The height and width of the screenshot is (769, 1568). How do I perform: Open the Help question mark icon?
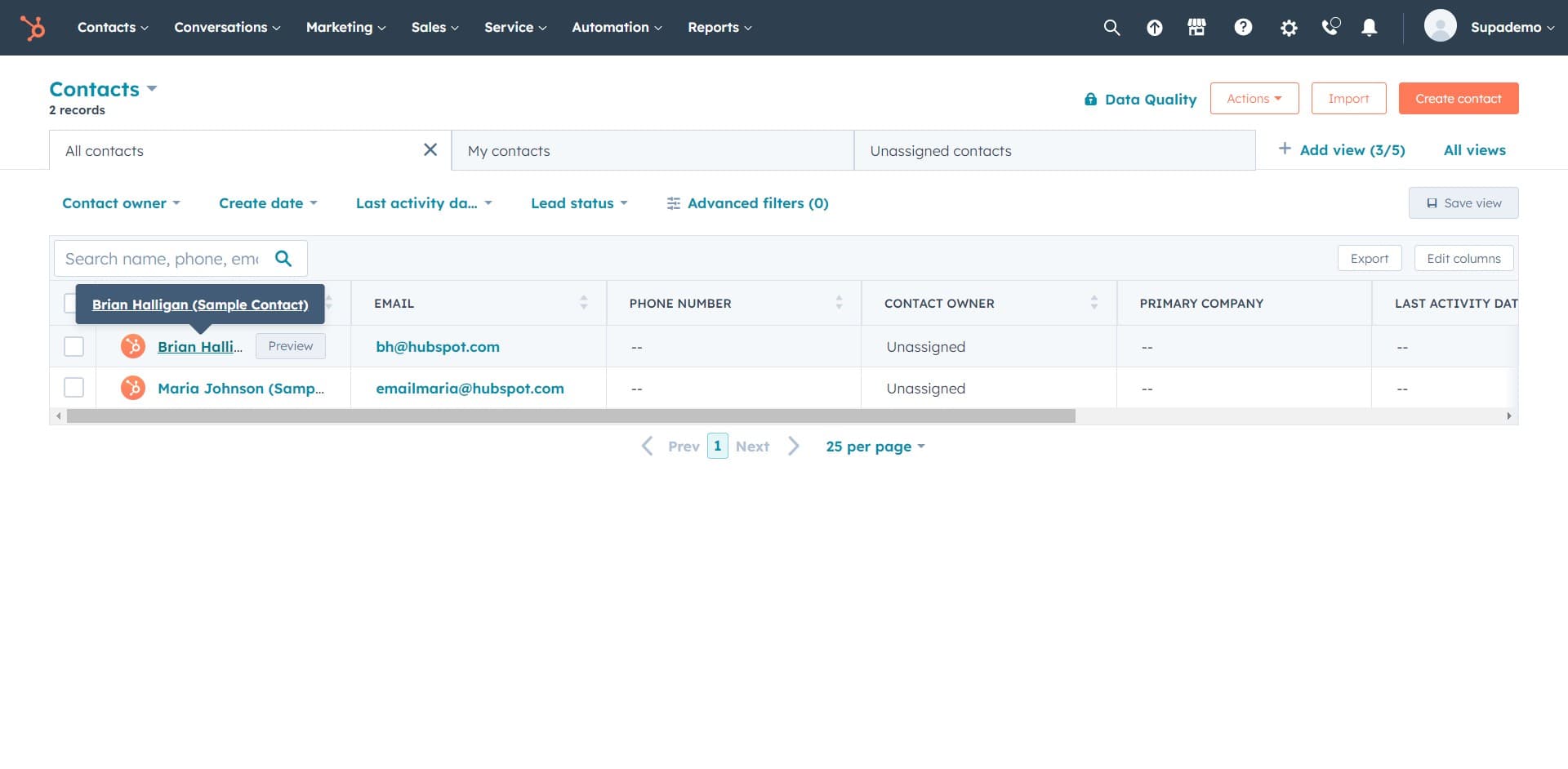pyautogui.click(x=1242, y=28)
